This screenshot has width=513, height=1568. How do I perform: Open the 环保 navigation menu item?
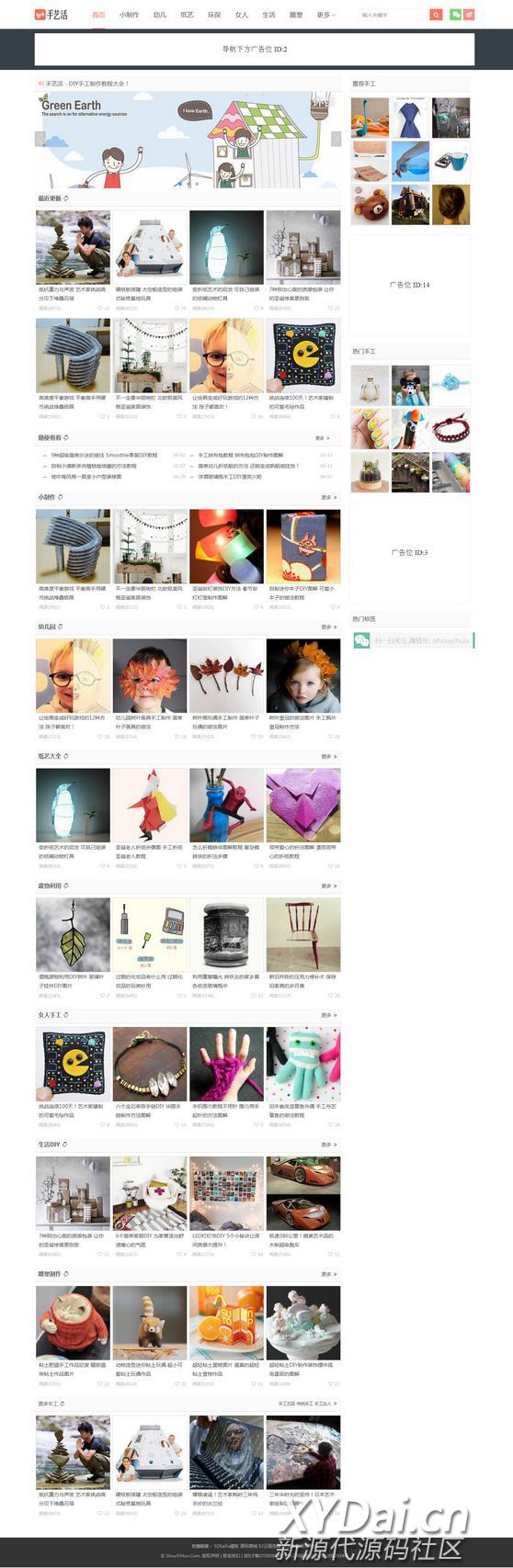tap(213, 15)
